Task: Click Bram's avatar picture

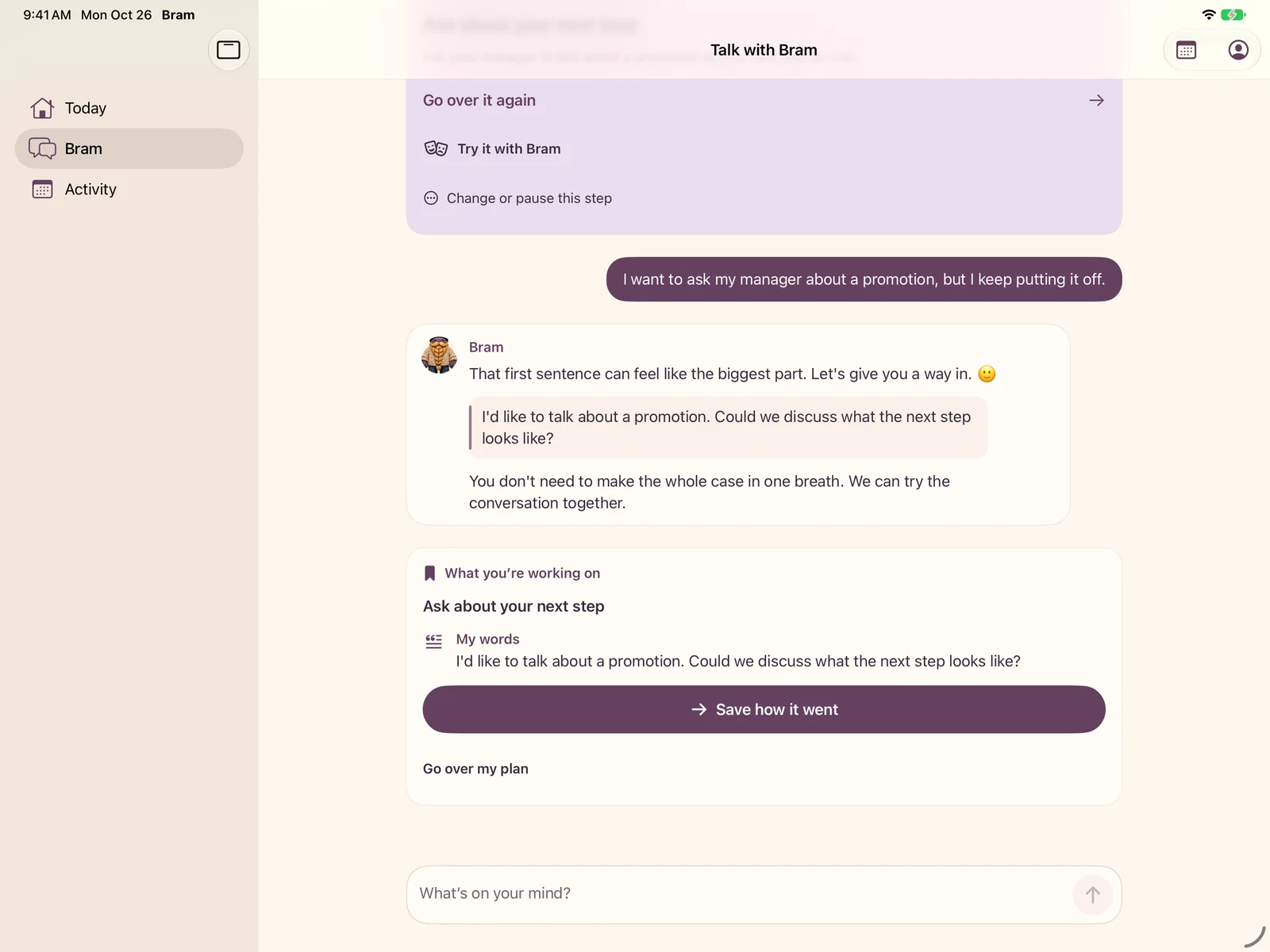Action: coord(439,355)
